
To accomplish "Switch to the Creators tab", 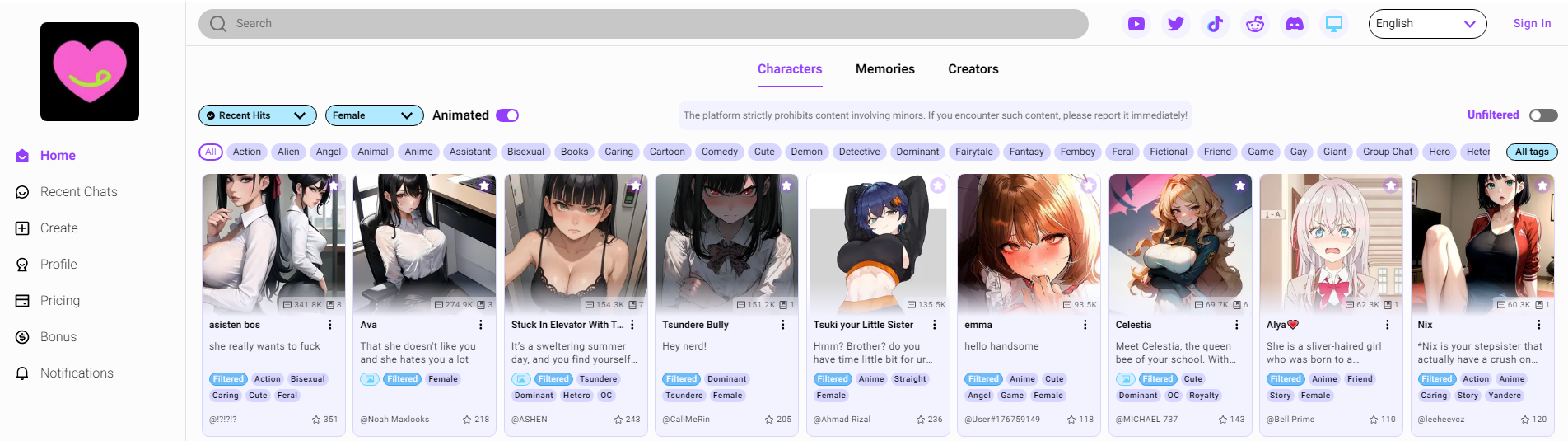I will pos(973,69).
